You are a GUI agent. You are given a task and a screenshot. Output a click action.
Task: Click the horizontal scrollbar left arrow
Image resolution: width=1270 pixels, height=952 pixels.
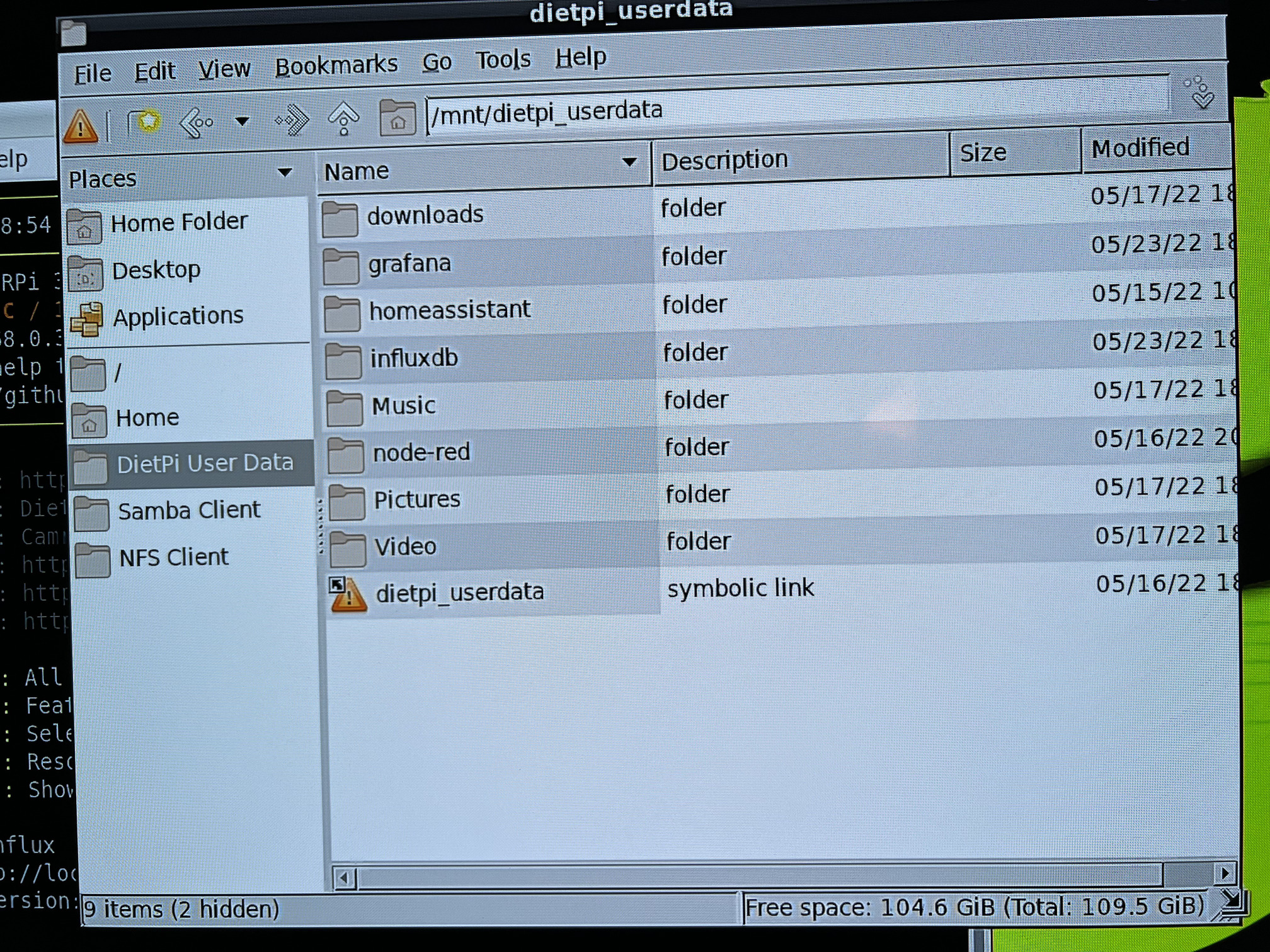coord(344,877)
